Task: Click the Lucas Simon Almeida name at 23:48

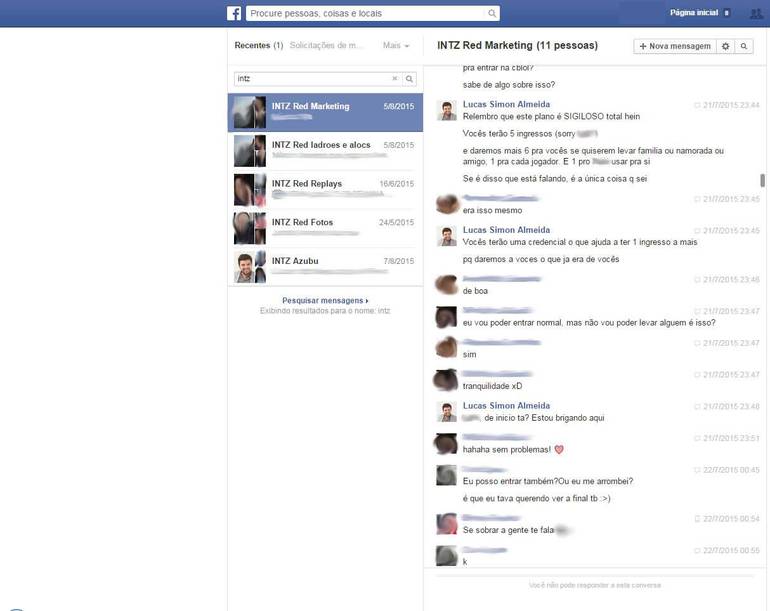Action: (x=506, y=406)
